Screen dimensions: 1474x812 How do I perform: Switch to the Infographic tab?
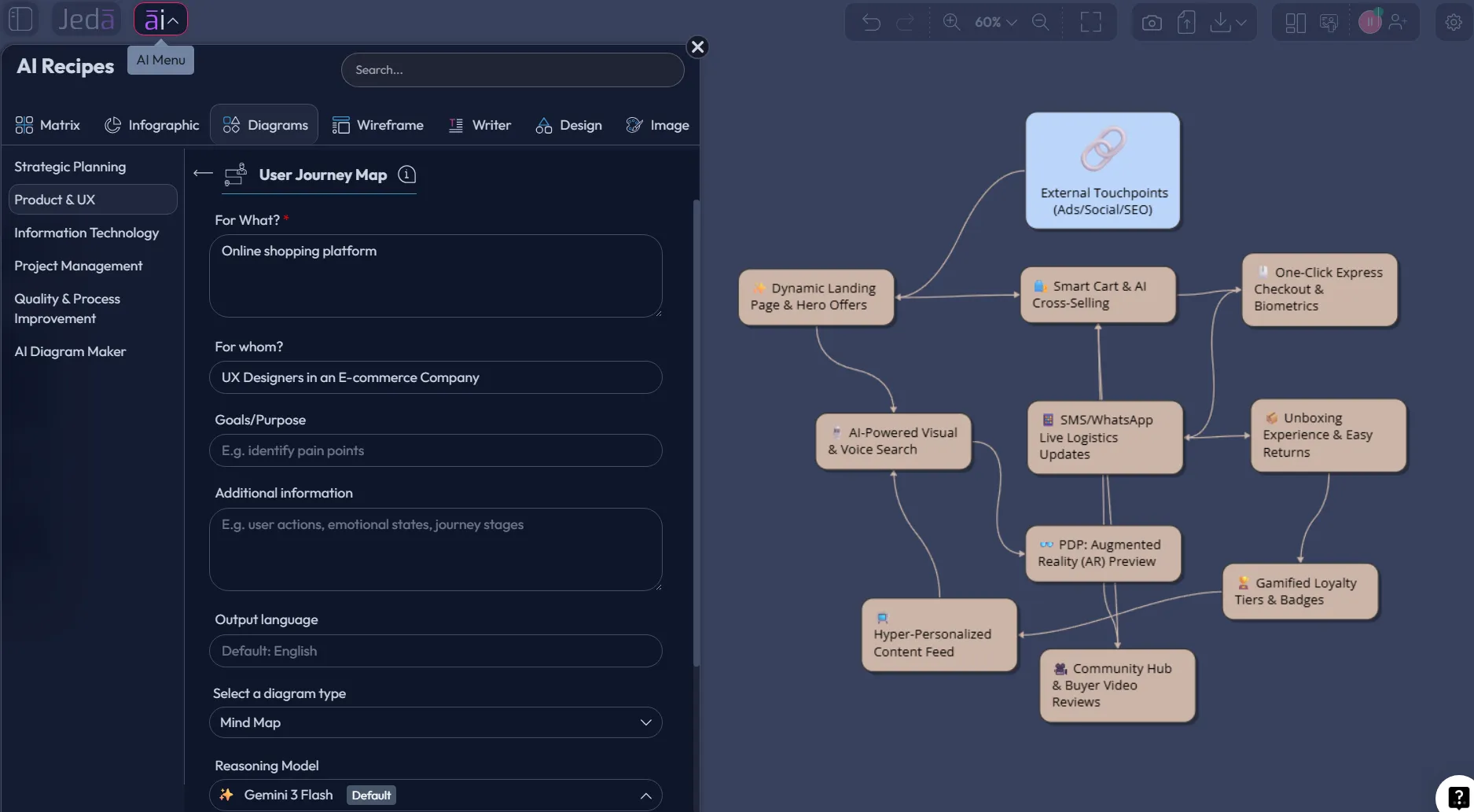(153, 125)
